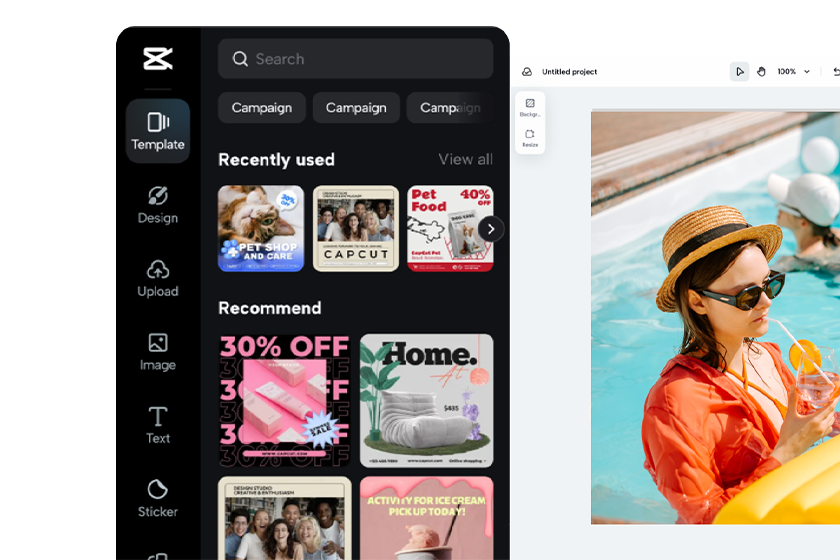Activate the hand pan tool
Viewport: 840px width, 560px height.
point(761,71)
